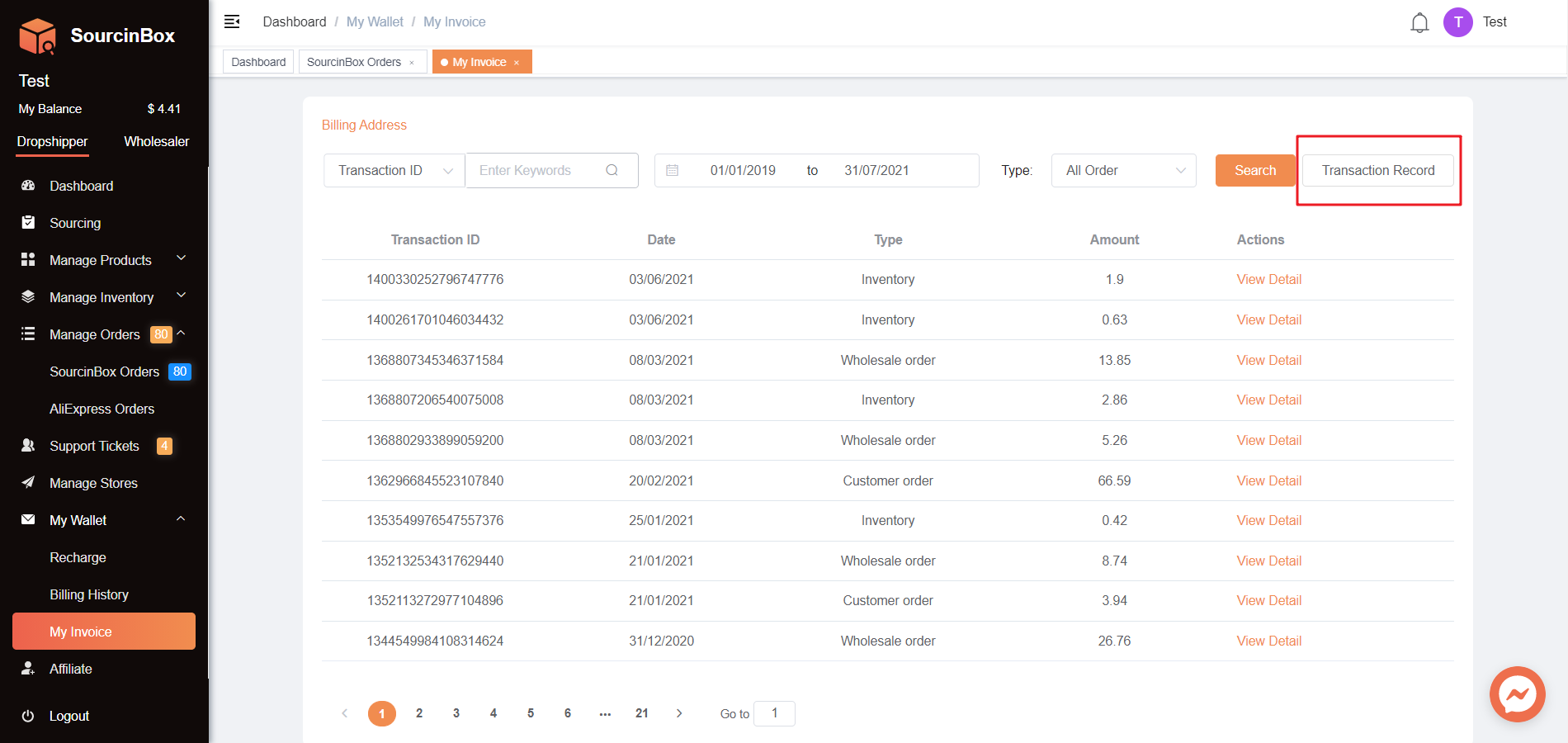Click the pagination ellipsis to jump ahead
The width and height of the screenshot is (1568, 743).
click(x=605, y=713)
